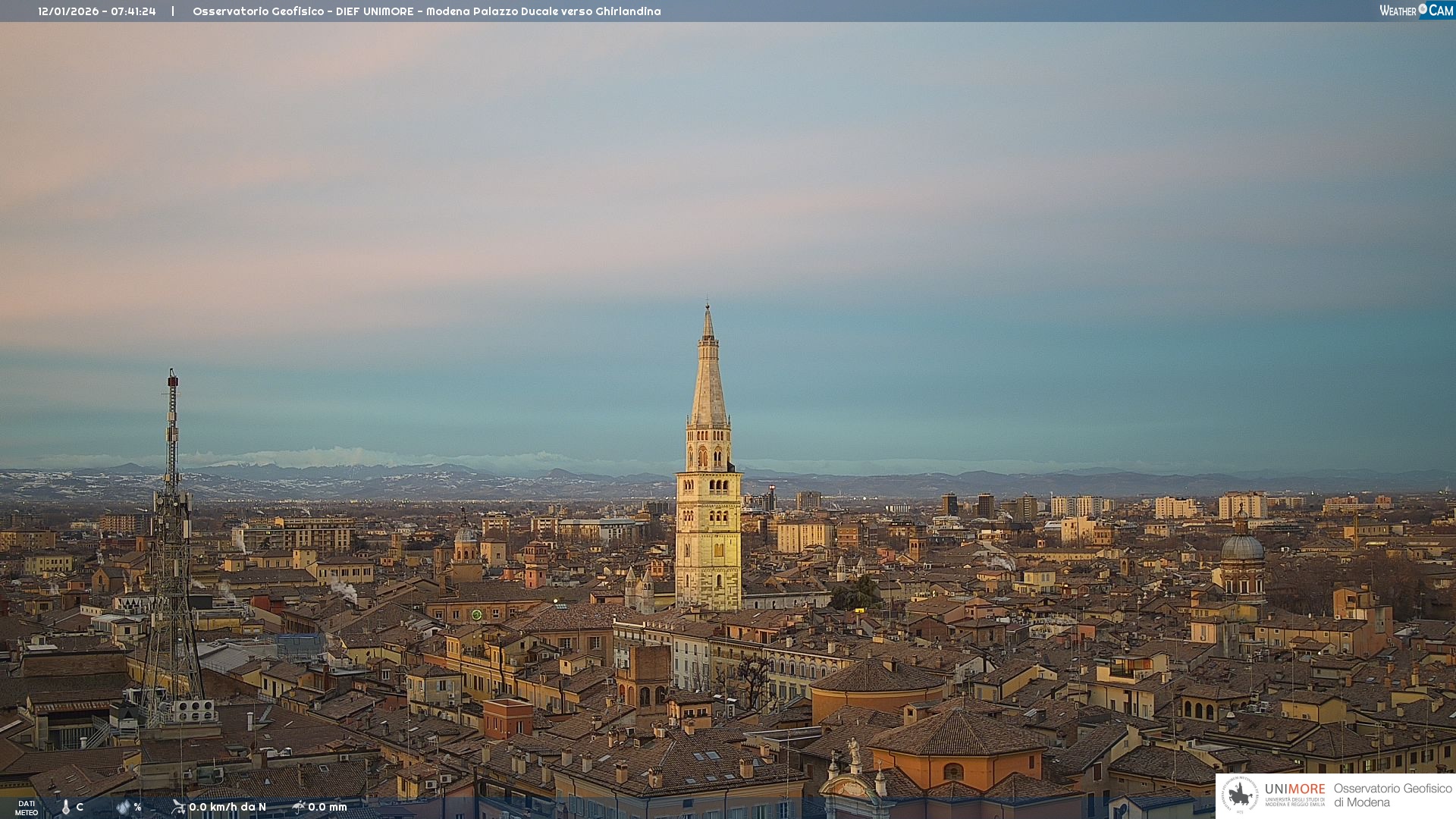Click the 12/01/2026 07:41:24 timestamp
The width and height of the screenshot is (1456, 819).
click(97, 11)
